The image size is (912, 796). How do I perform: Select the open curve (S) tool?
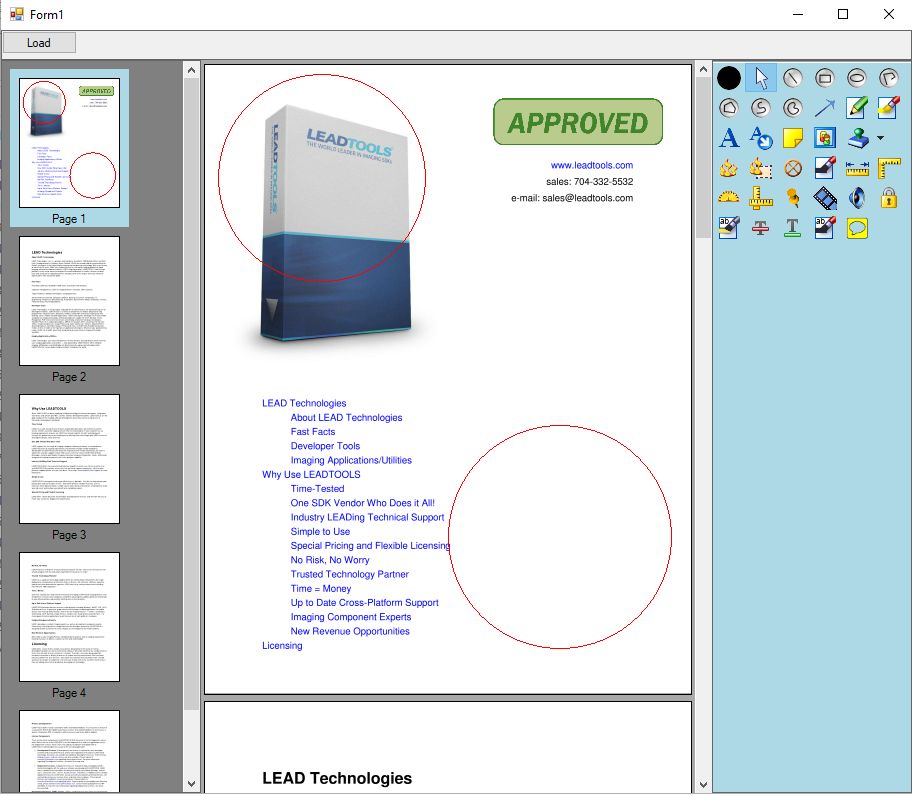[761, 108]
